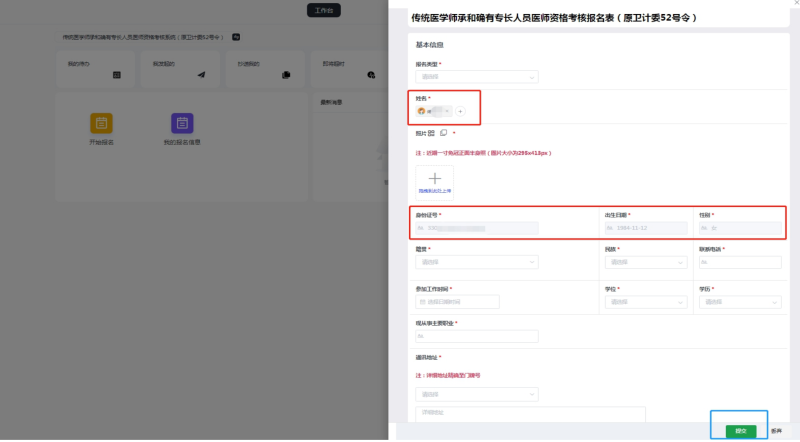Click the large plus photo upload box
800x442 pixels.
tap(434, 177)
